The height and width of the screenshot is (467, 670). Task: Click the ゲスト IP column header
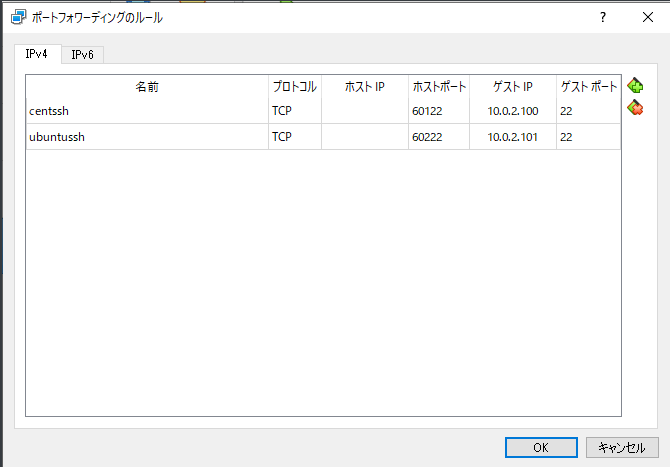coord(513,87)
